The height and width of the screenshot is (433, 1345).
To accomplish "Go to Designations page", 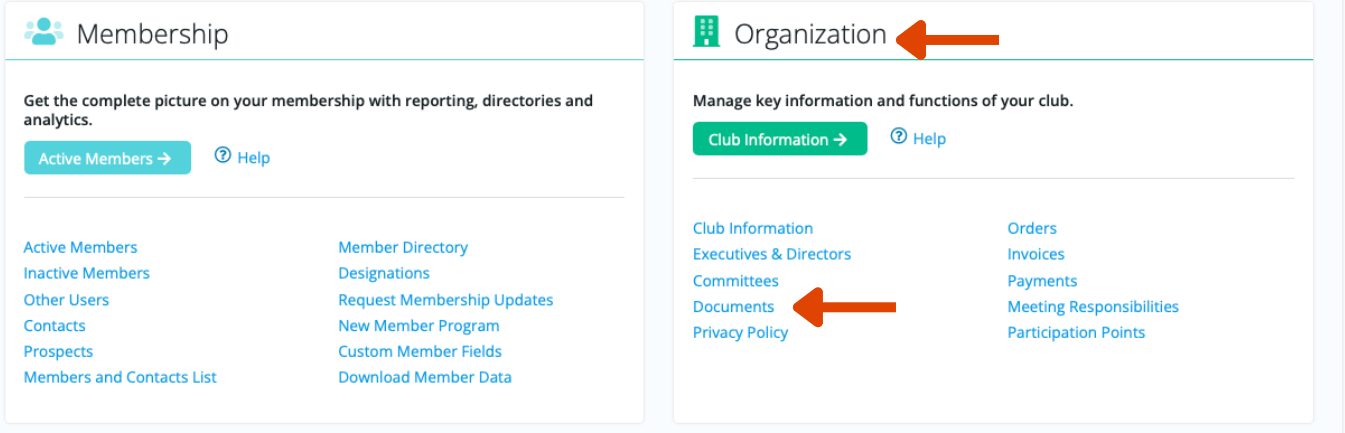I will point(384,273).
